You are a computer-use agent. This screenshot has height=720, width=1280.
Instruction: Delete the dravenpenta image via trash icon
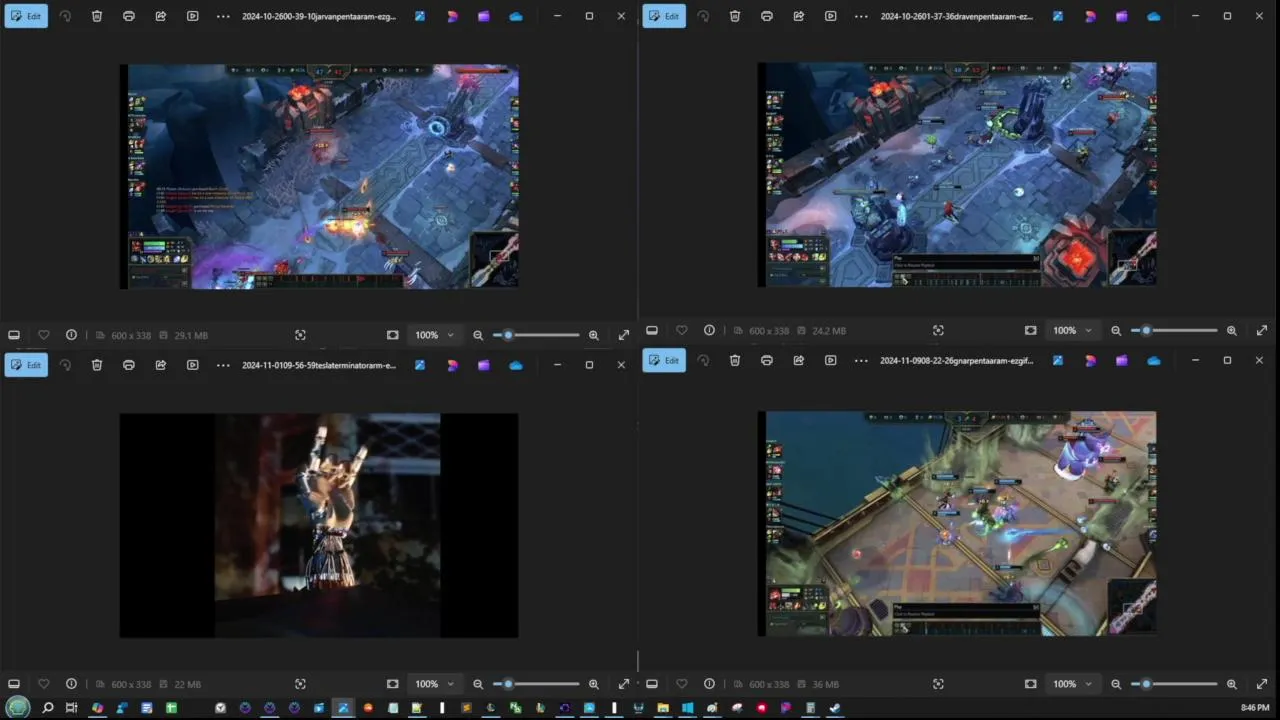coord(735,16)
